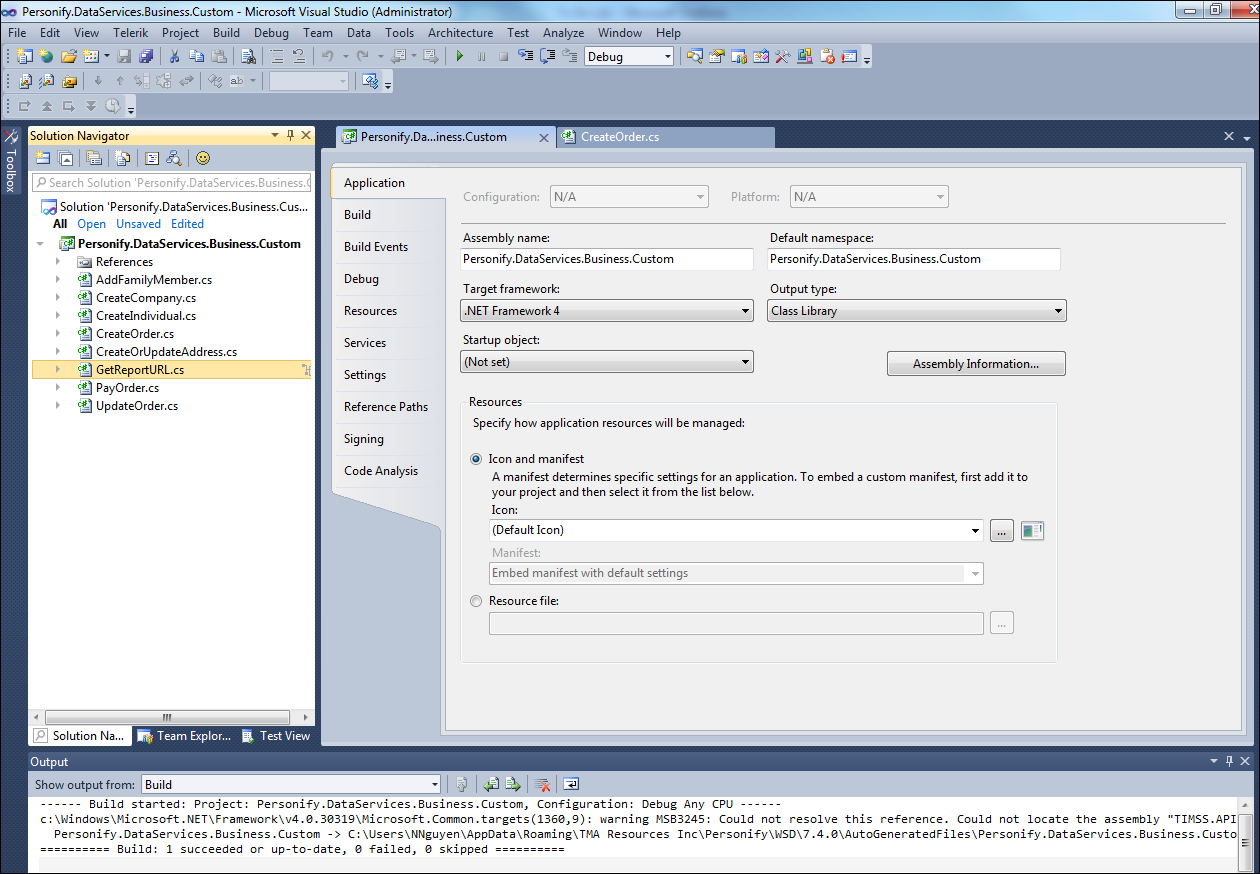This screenshot has width=1260, height=874.
Task: Click the Assembly name text field
Action: [x=607, y=259]
